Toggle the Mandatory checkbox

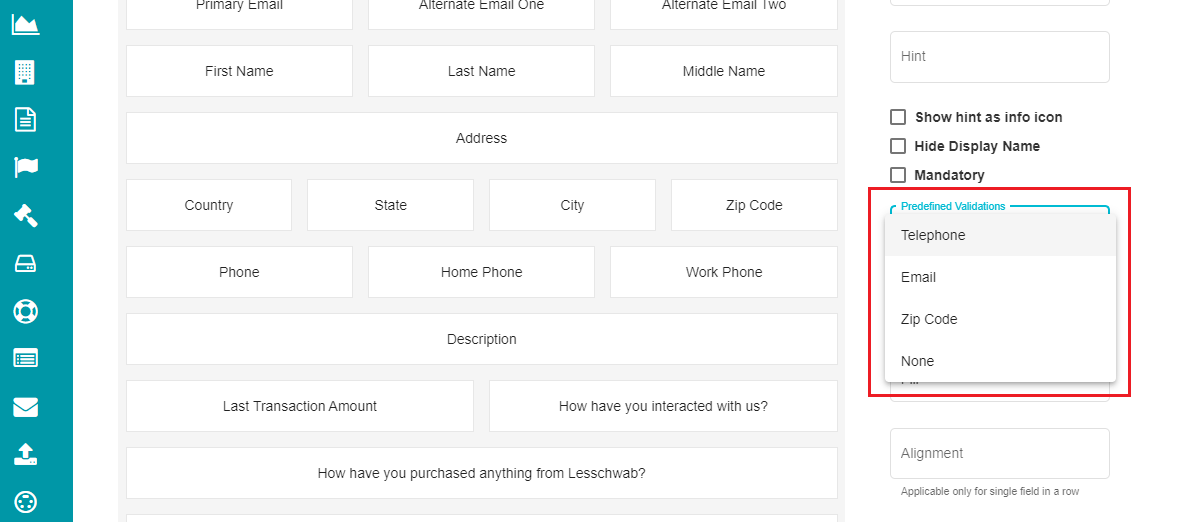click(x=898, y=175)
